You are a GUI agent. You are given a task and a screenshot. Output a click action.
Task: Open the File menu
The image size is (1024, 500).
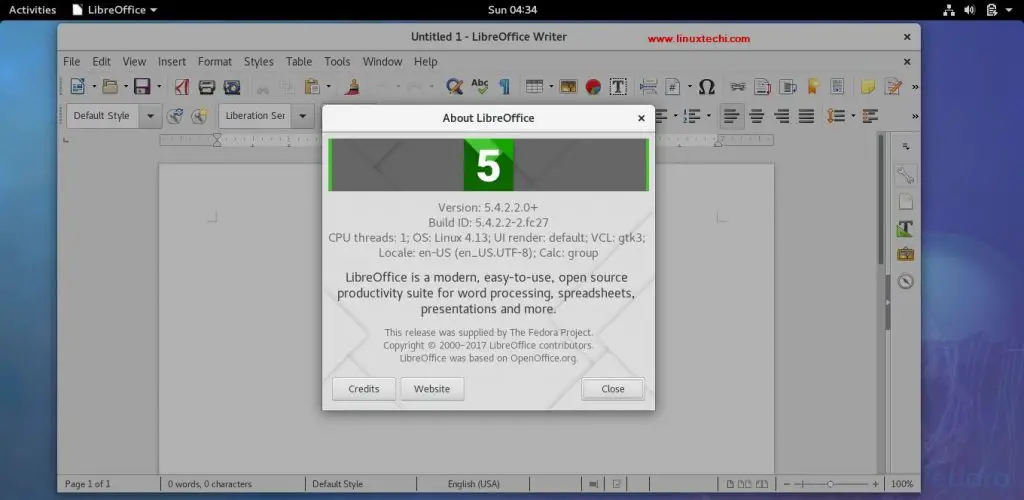point(71,61)
